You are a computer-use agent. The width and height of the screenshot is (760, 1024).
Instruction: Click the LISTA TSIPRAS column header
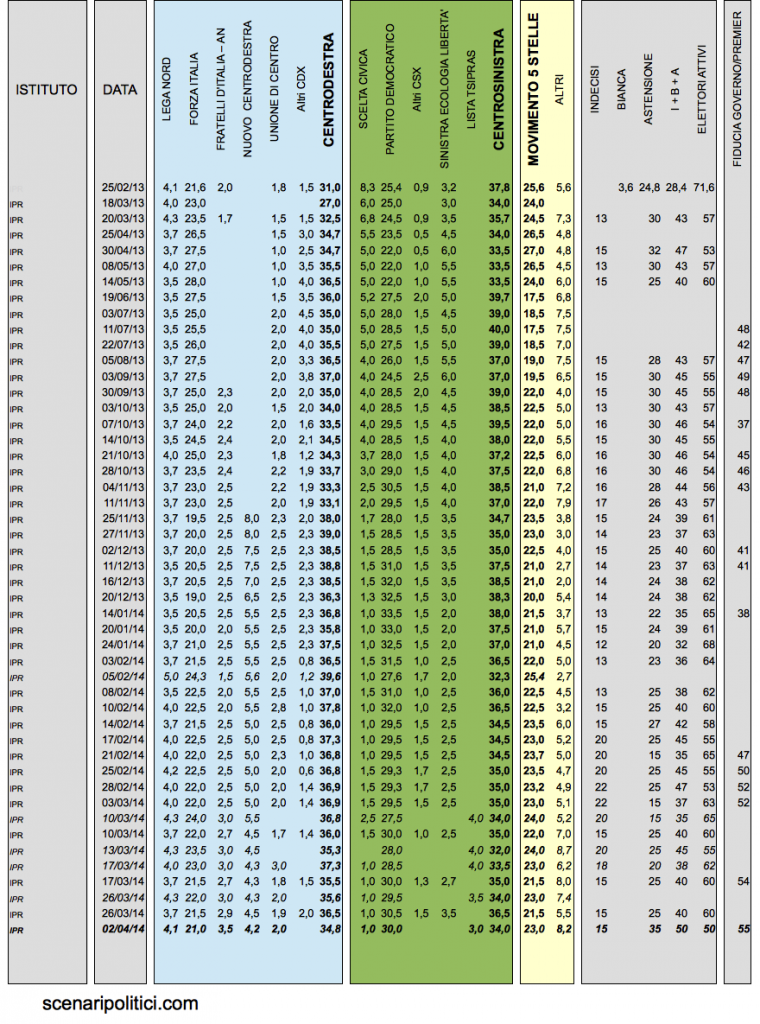coord(471,89)
